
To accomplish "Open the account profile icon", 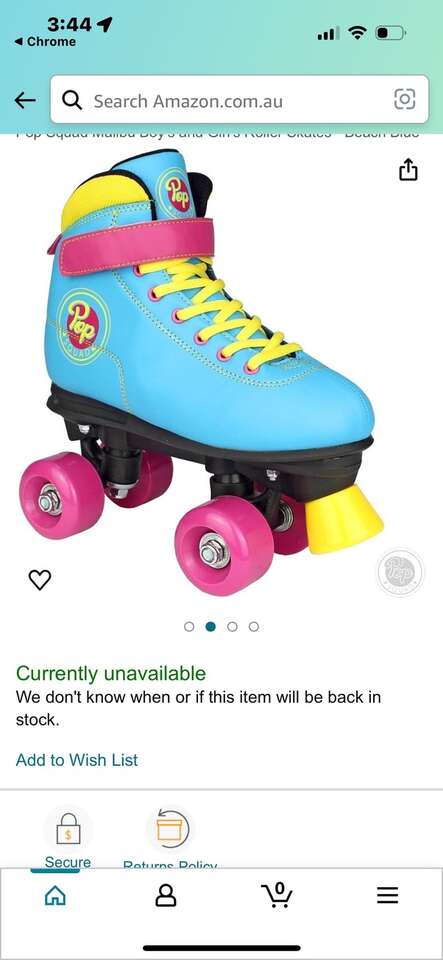I will pyautogui.click(x=165, y=896).
